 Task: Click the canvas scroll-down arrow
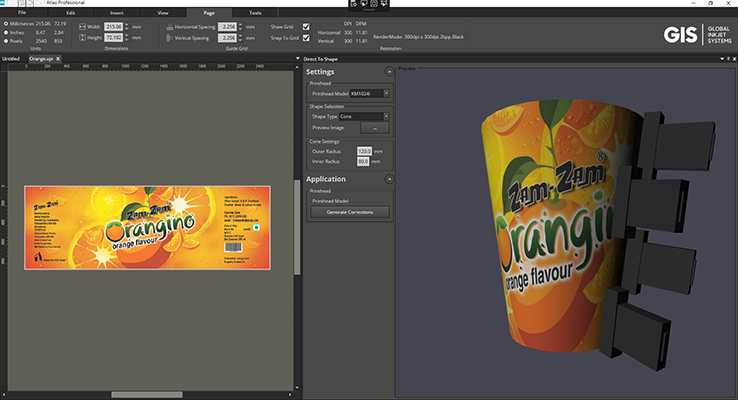(297, 388)
